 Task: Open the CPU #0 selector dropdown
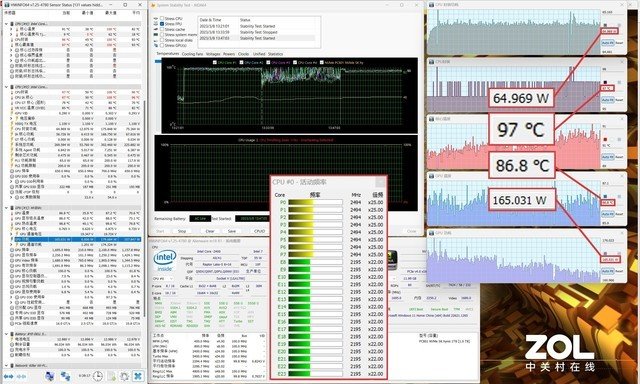point(162,279)
